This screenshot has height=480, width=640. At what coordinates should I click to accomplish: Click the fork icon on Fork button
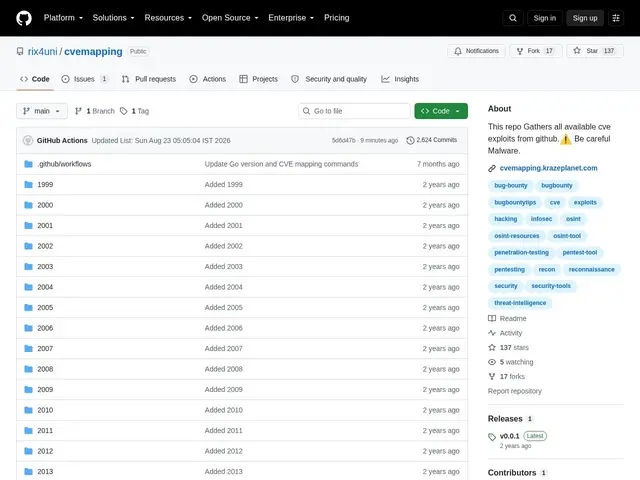point(520,51)
